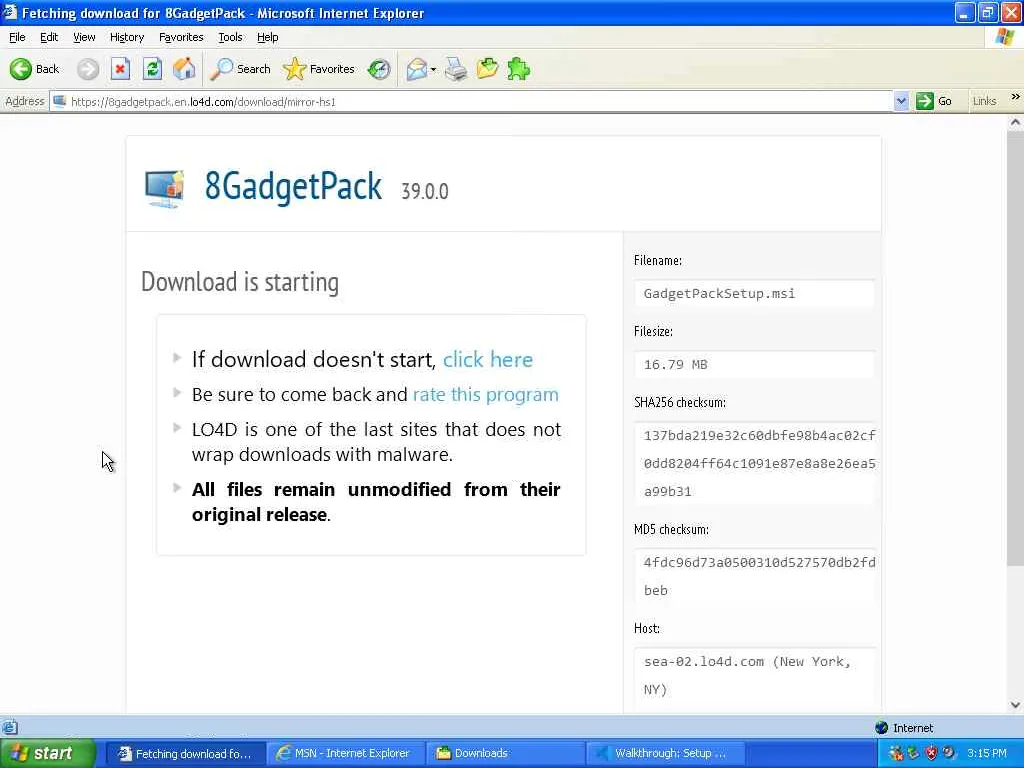Click the red shield security tray icon
The height and width of the screenshot is (768, 1024).
(x=931, y=753)
